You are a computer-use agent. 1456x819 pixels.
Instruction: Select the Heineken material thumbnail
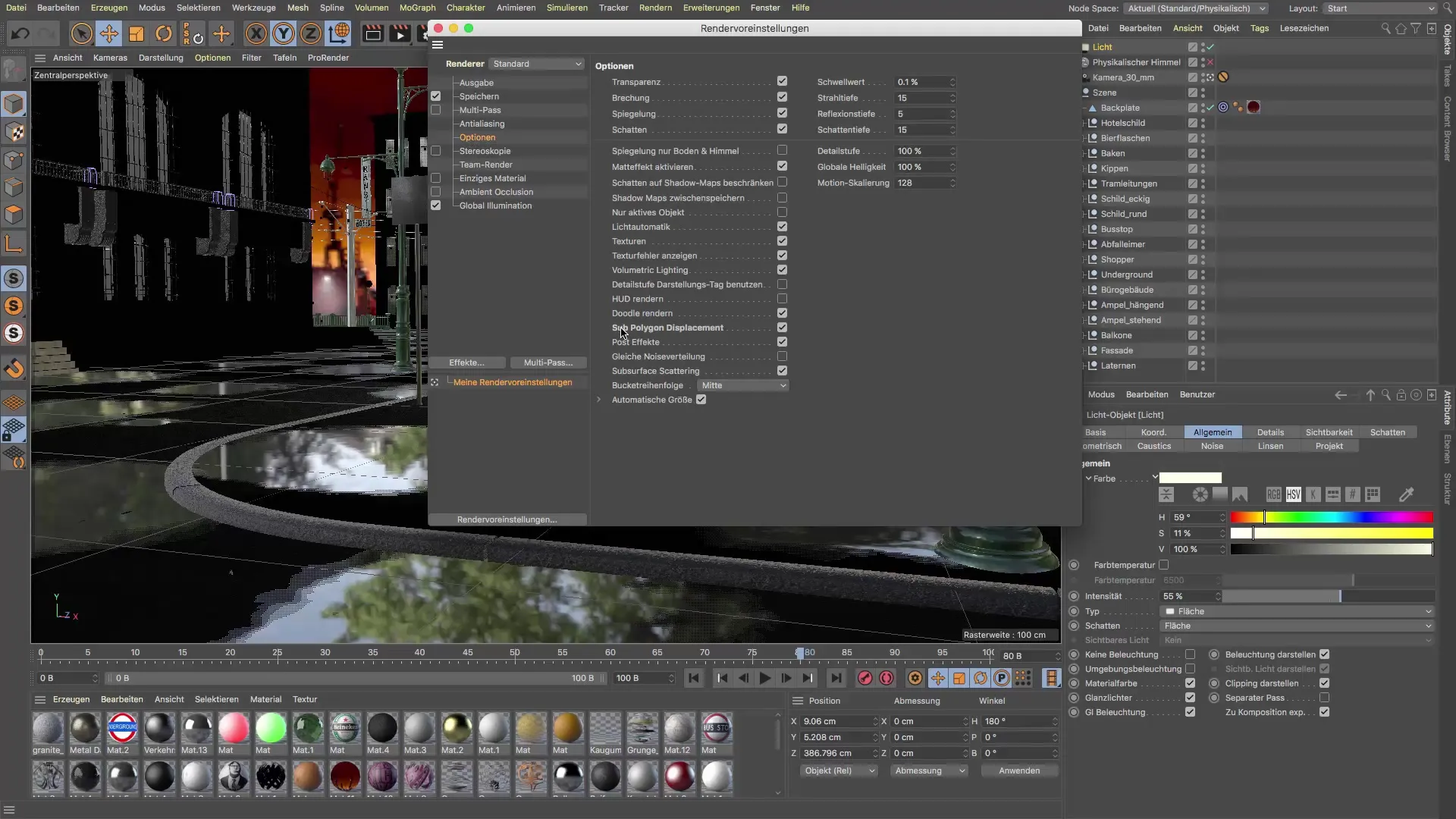click(345, 728)
